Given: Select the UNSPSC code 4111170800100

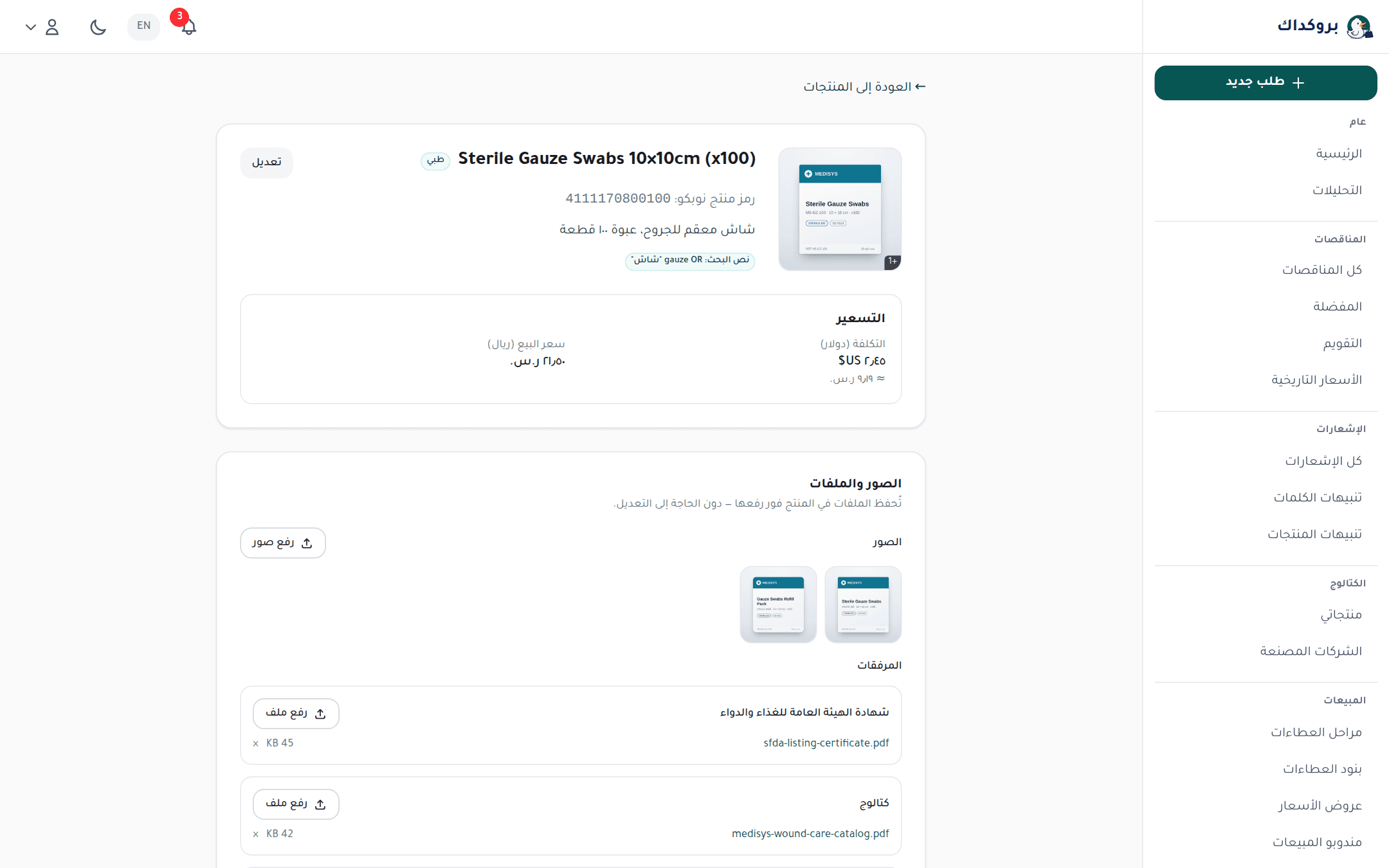Looking at the screenshot, I should [x=618, y=198].
